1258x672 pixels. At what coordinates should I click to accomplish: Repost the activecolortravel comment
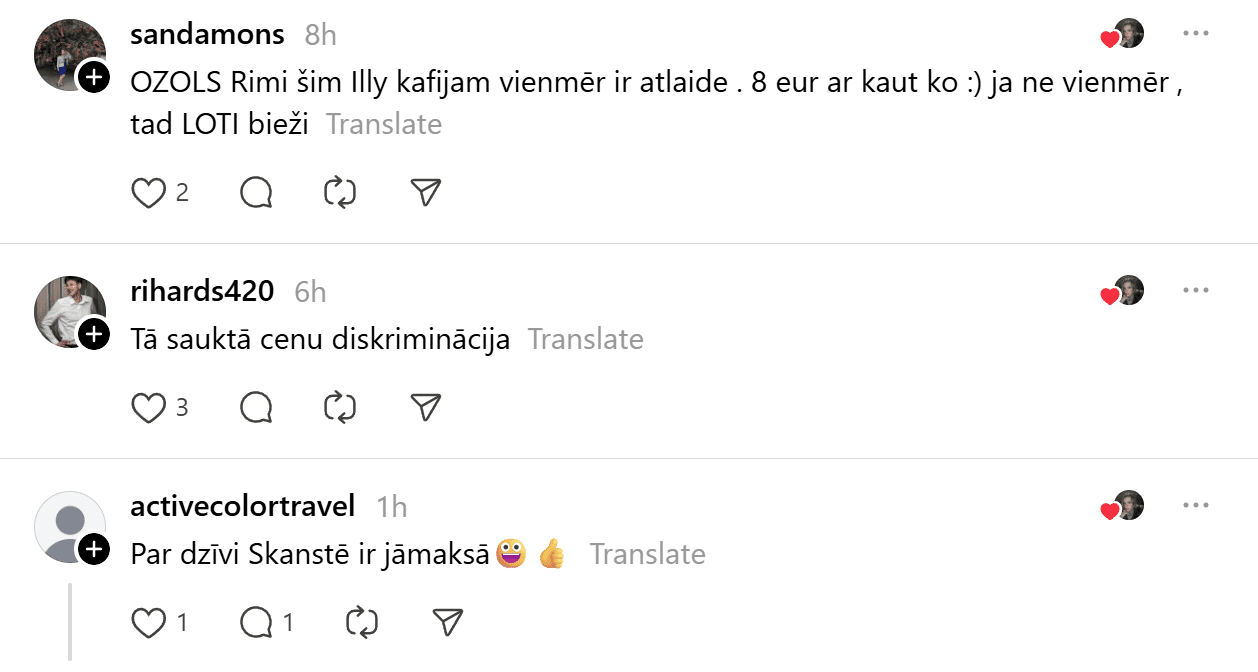pos(361,623)
